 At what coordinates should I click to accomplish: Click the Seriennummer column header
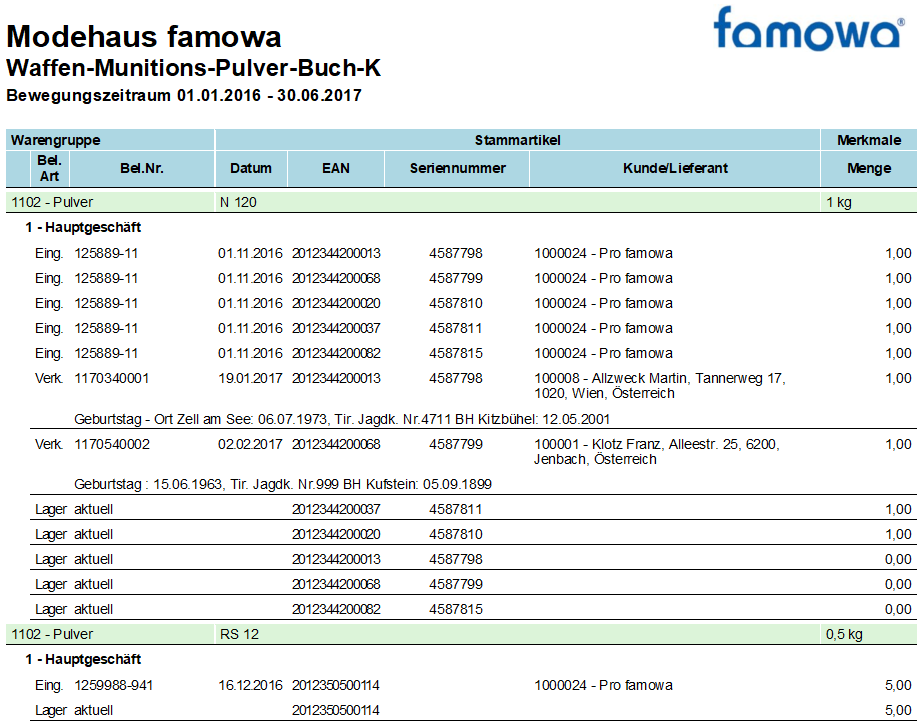pyautogui.click(x=457, y=168)
